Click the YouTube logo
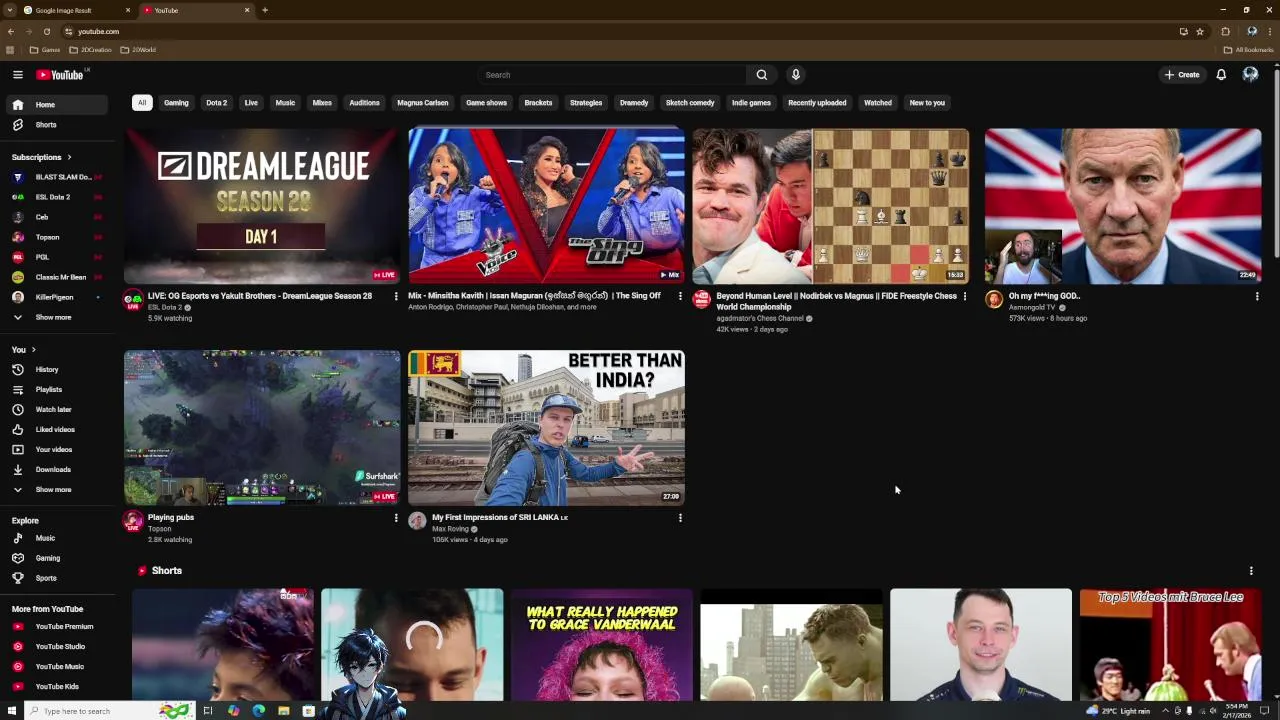Image resolution: width=1280 pixels, height=720 pixels. coord(60,75)
